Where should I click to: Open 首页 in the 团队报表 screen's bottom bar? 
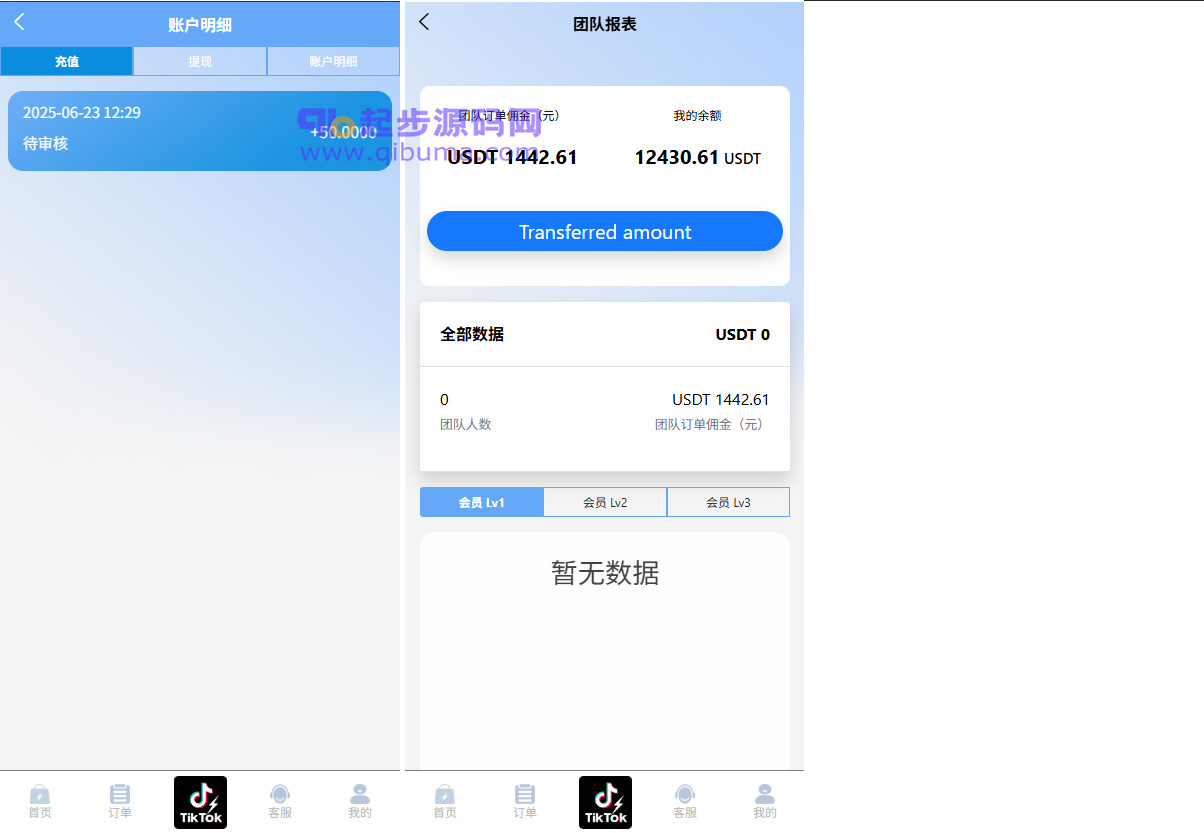[x=445, y=802]
